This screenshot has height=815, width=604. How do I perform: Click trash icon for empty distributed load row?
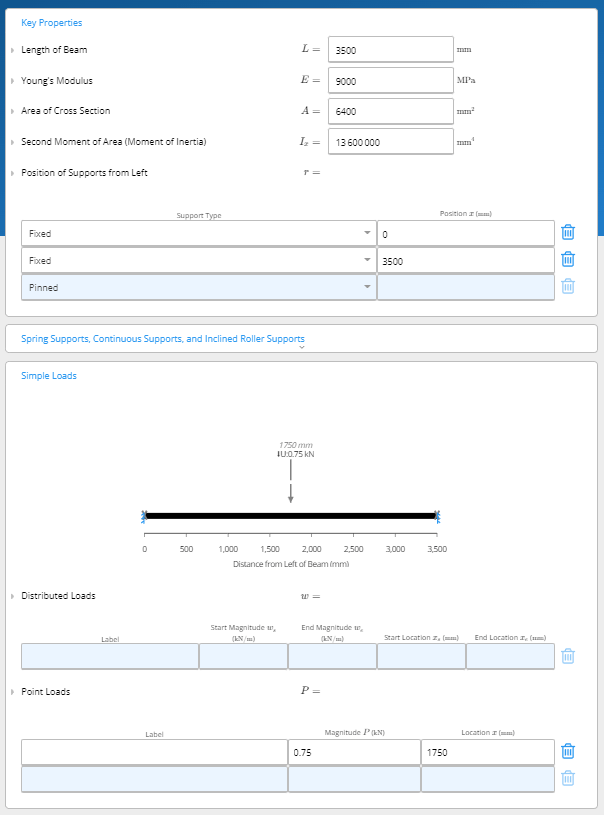pos(567,656)
